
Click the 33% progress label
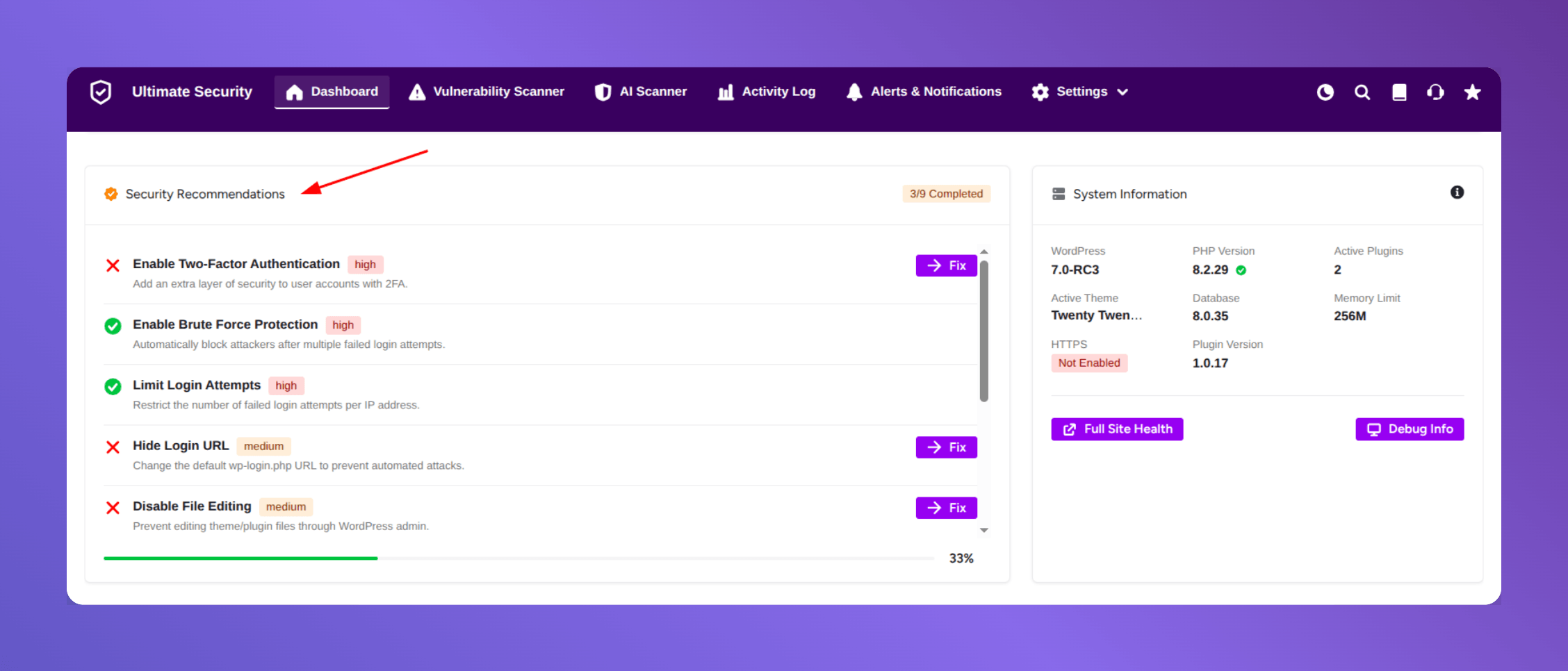point(961,558)
